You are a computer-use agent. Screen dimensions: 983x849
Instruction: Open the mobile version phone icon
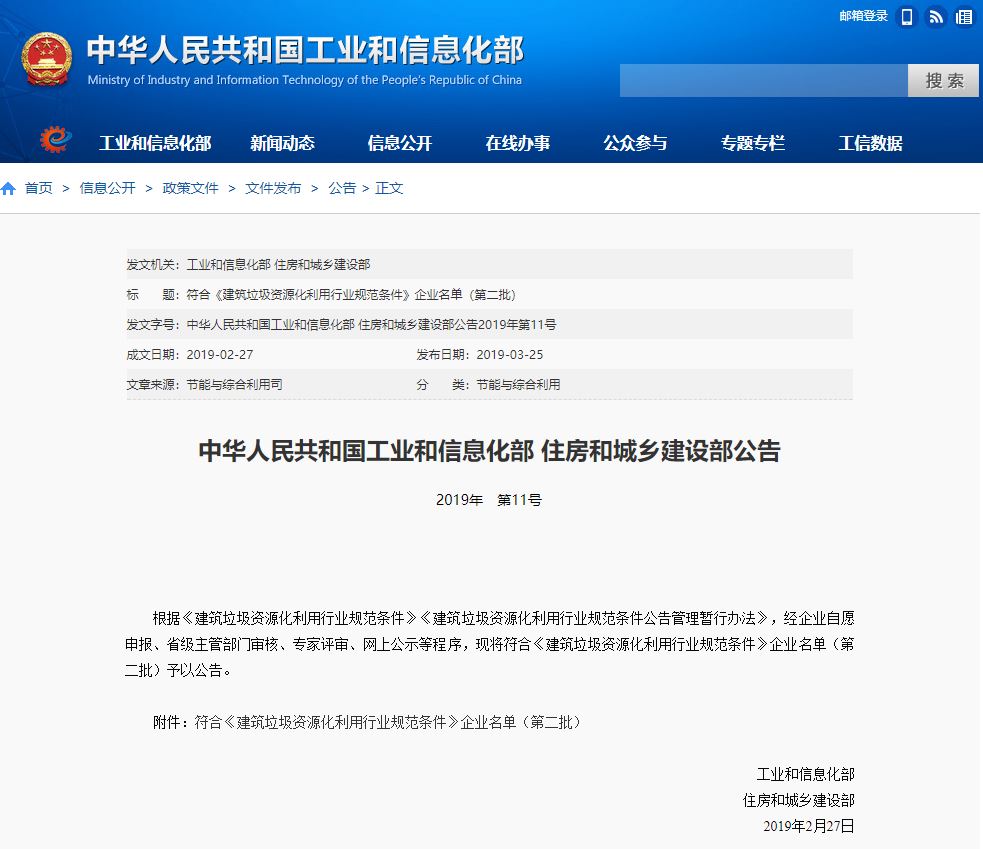point(907,17)
